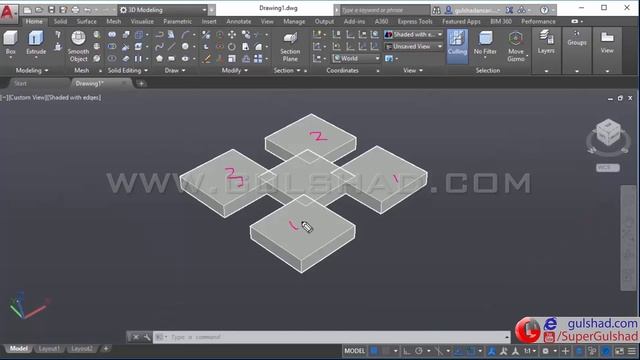Expand the Draw panel
640x360 pixels.
tap(175, 71)
